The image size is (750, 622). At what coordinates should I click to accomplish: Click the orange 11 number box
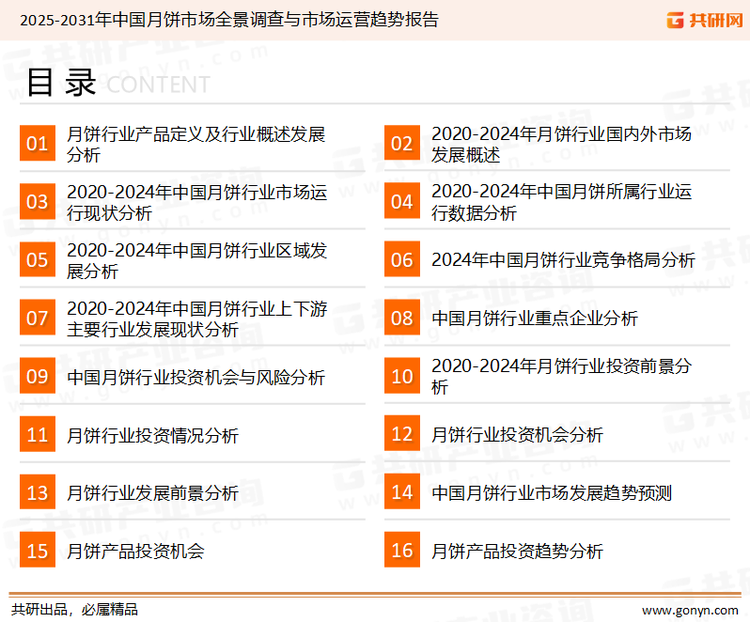[37, 434]
